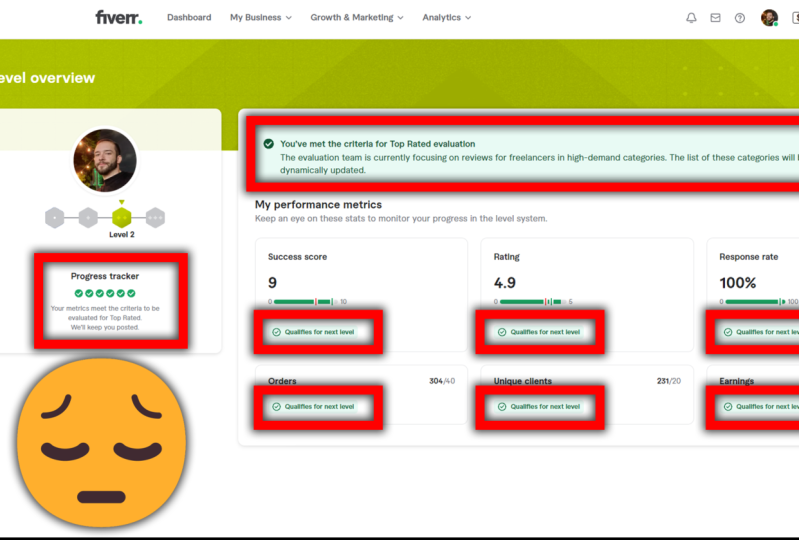The height and width of the screenshot is (540, 799).
Task: Select the first grey level hexagon
Action: (55, 218)
